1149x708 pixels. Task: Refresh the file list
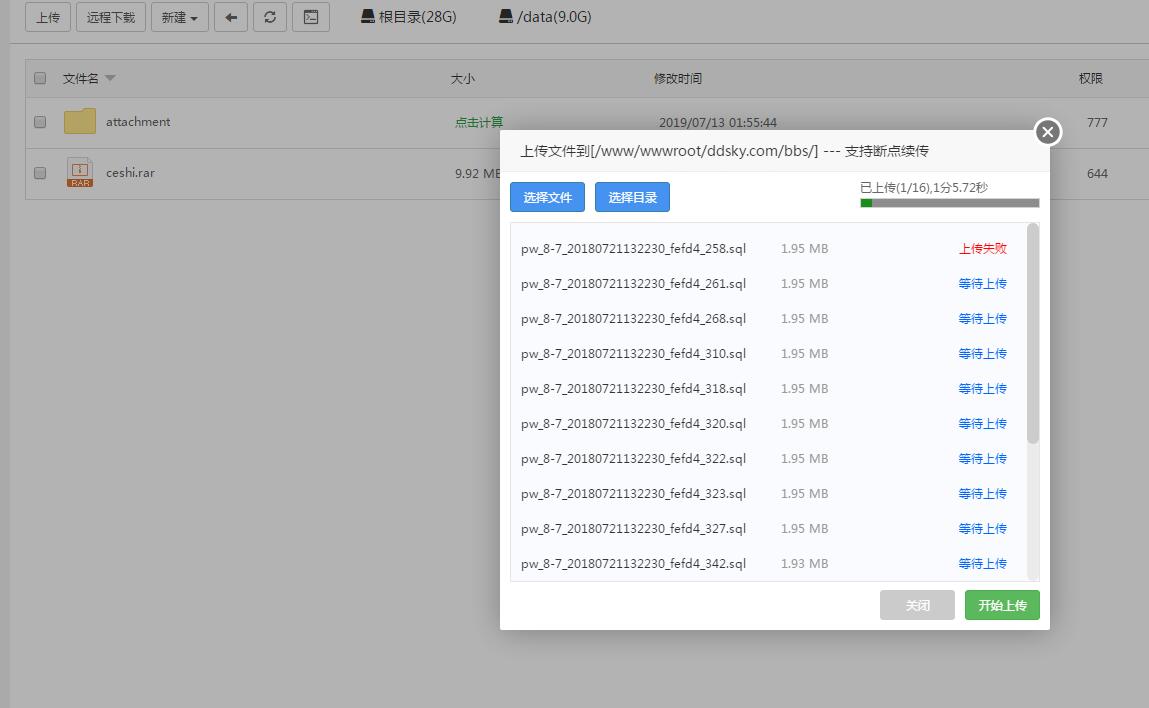point(270,17)
